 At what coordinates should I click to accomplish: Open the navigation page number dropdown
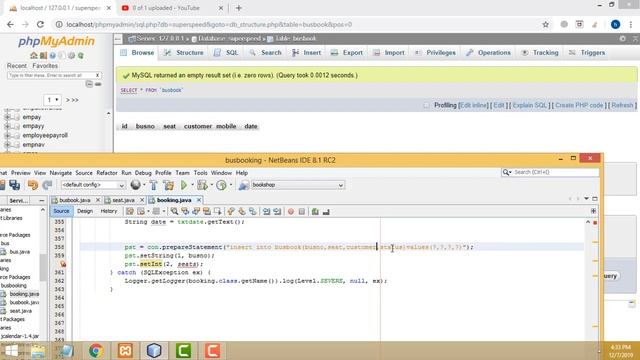click(52, 100)
